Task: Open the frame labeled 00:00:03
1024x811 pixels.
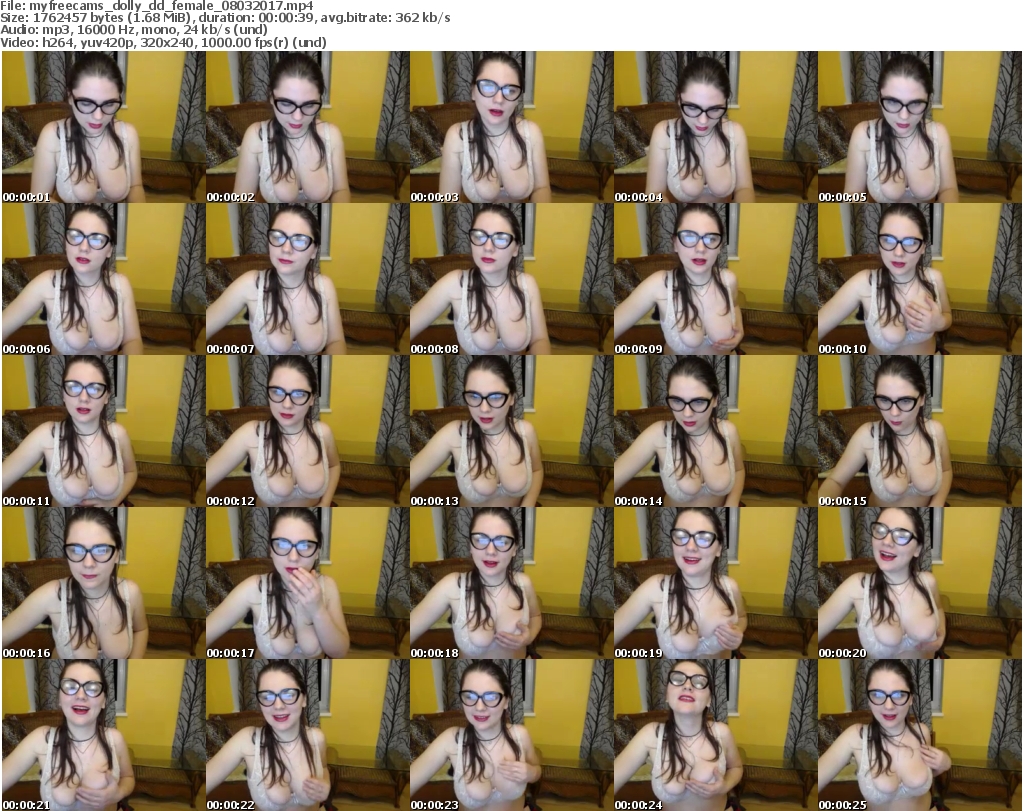Action: (511, 127)
